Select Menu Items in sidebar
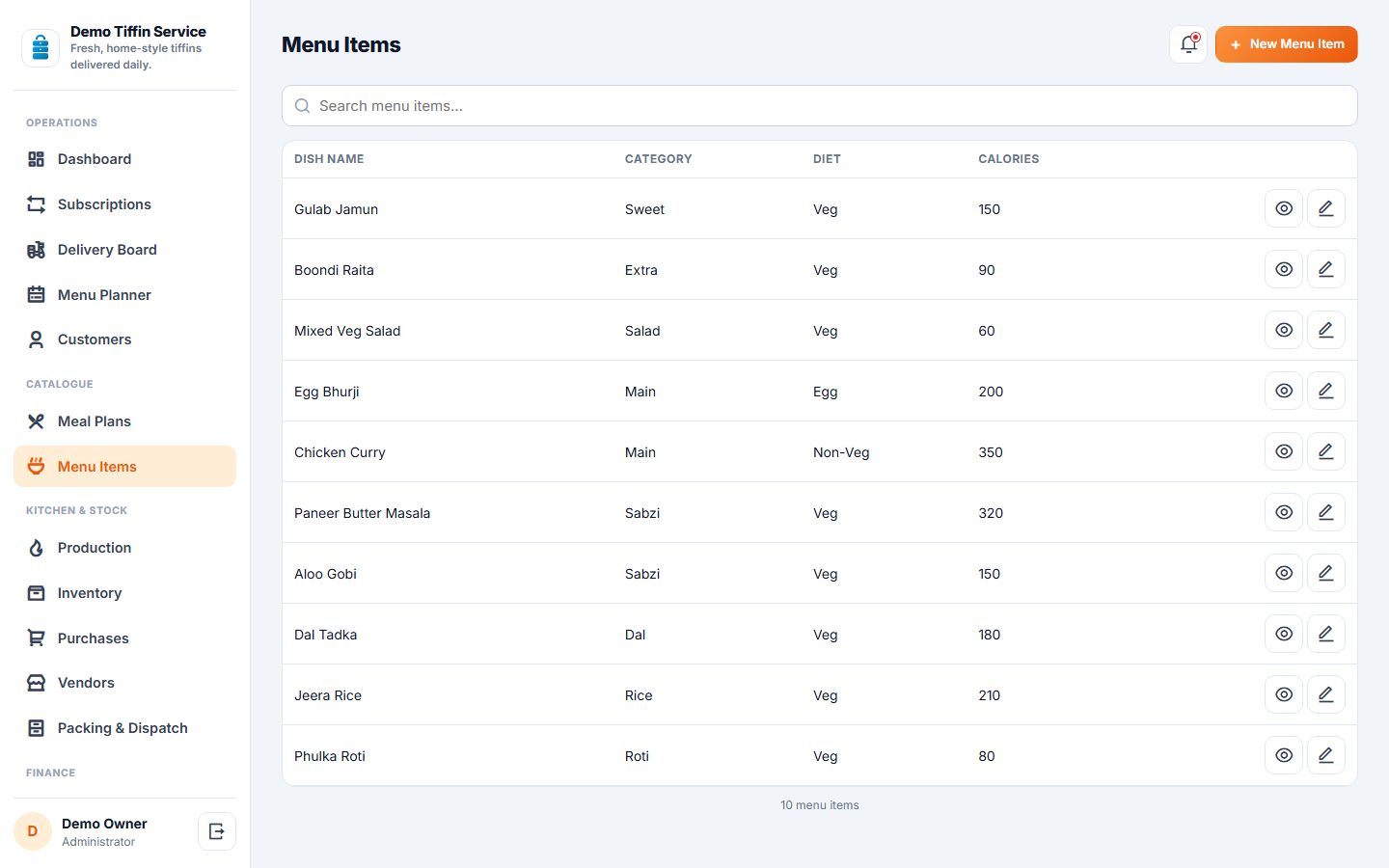 (124, 467)
